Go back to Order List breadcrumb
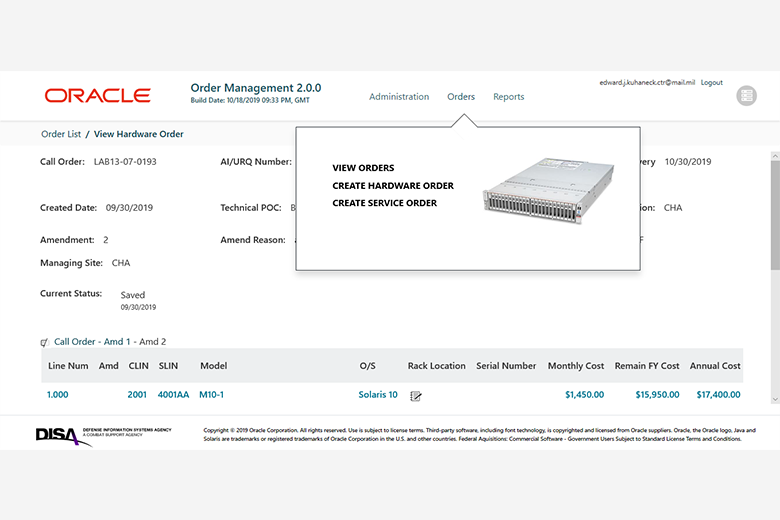780x520 pixels. (x=61, y=134)
